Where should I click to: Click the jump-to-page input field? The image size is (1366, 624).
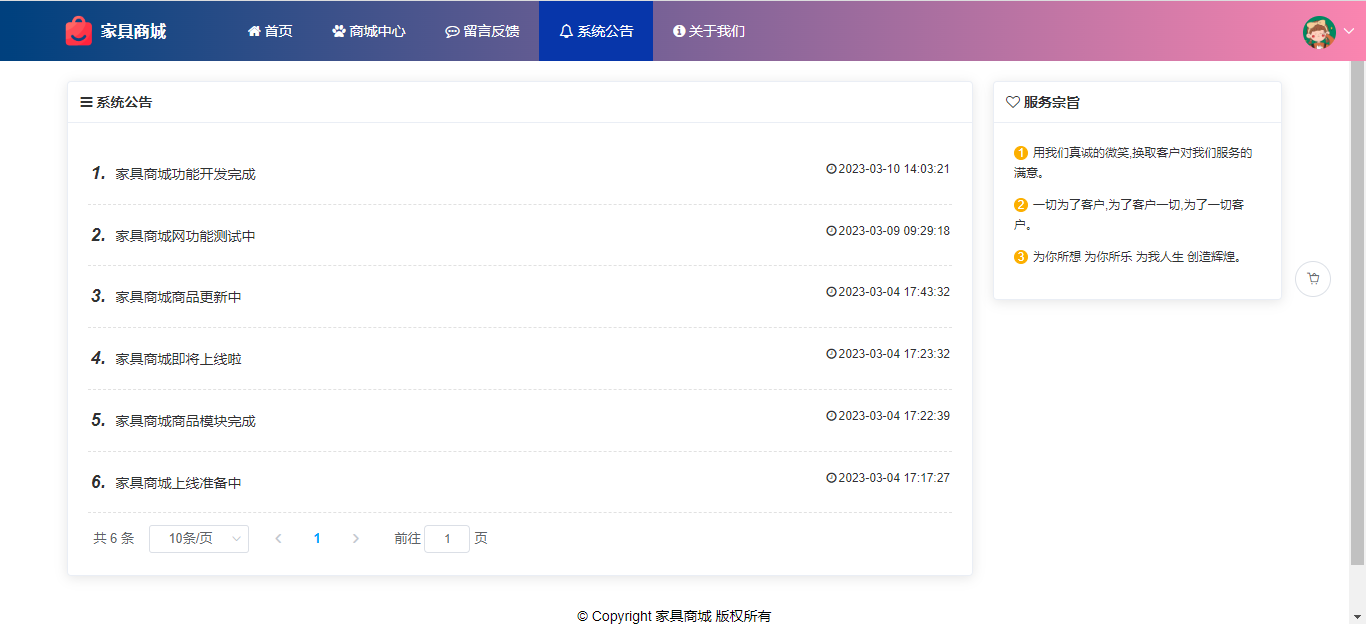447,539
